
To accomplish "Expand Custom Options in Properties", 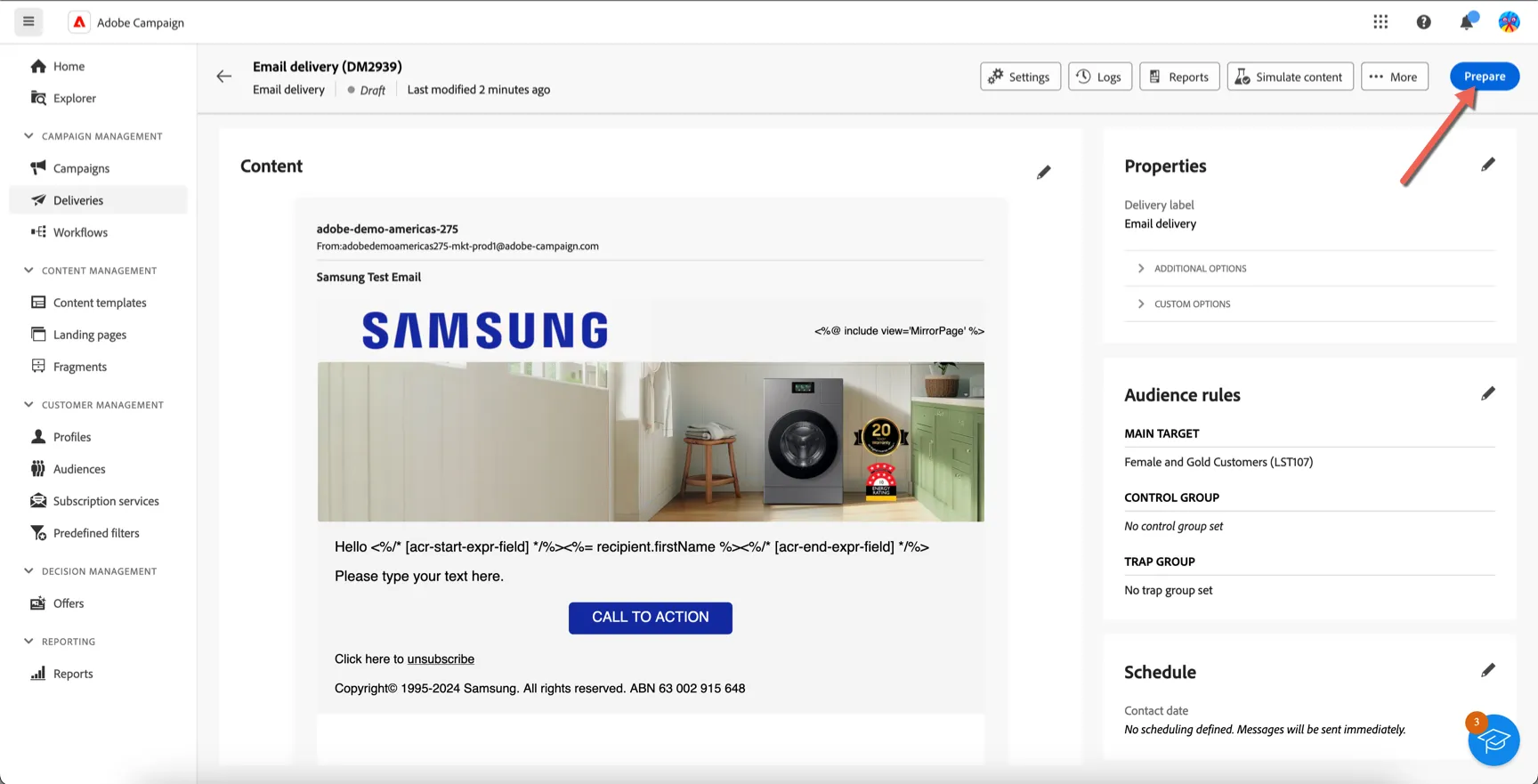I will pos(1310,304).
